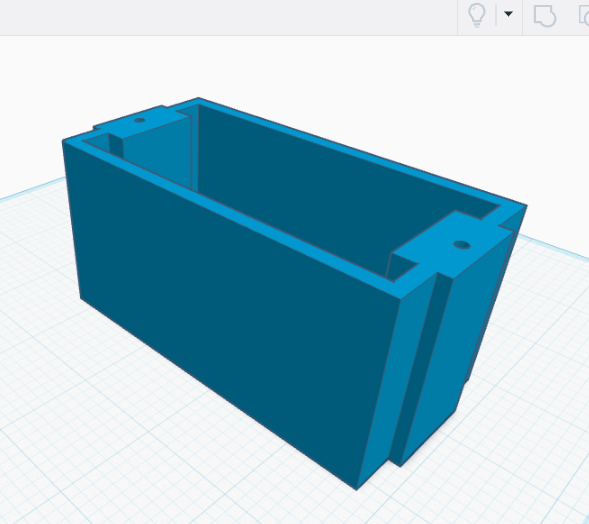The width and height of the screenshot is (589, 524).
Task: Click the Group shapes icon
Action: pos(545,16)
